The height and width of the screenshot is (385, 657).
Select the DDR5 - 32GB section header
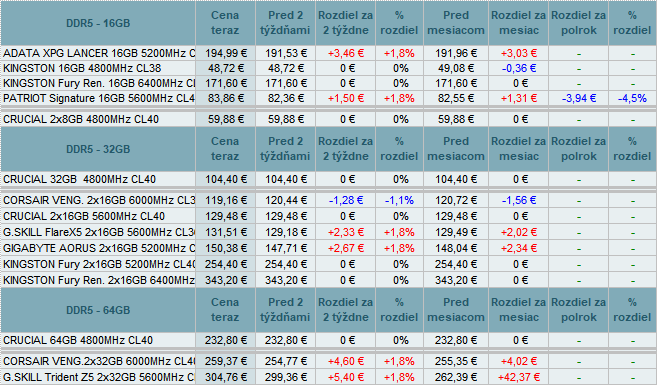(x=98, y=149)
